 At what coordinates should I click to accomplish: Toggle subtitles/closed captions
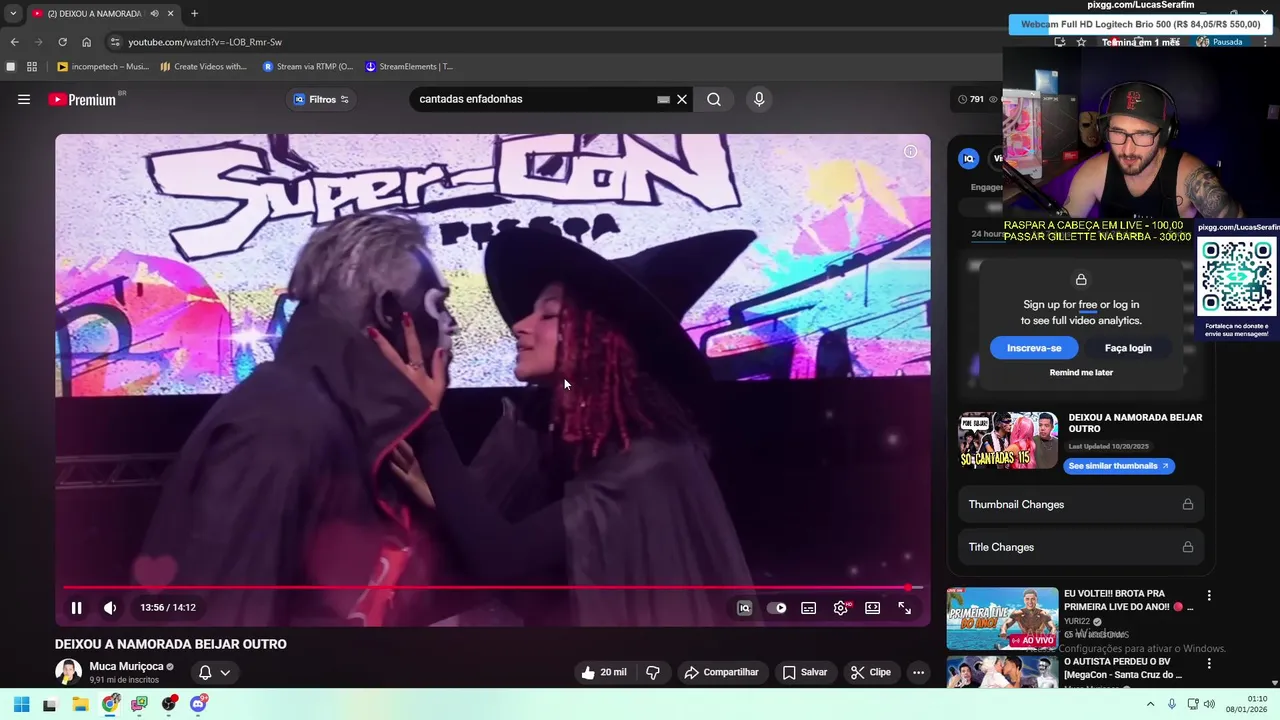tap(808, 607)
